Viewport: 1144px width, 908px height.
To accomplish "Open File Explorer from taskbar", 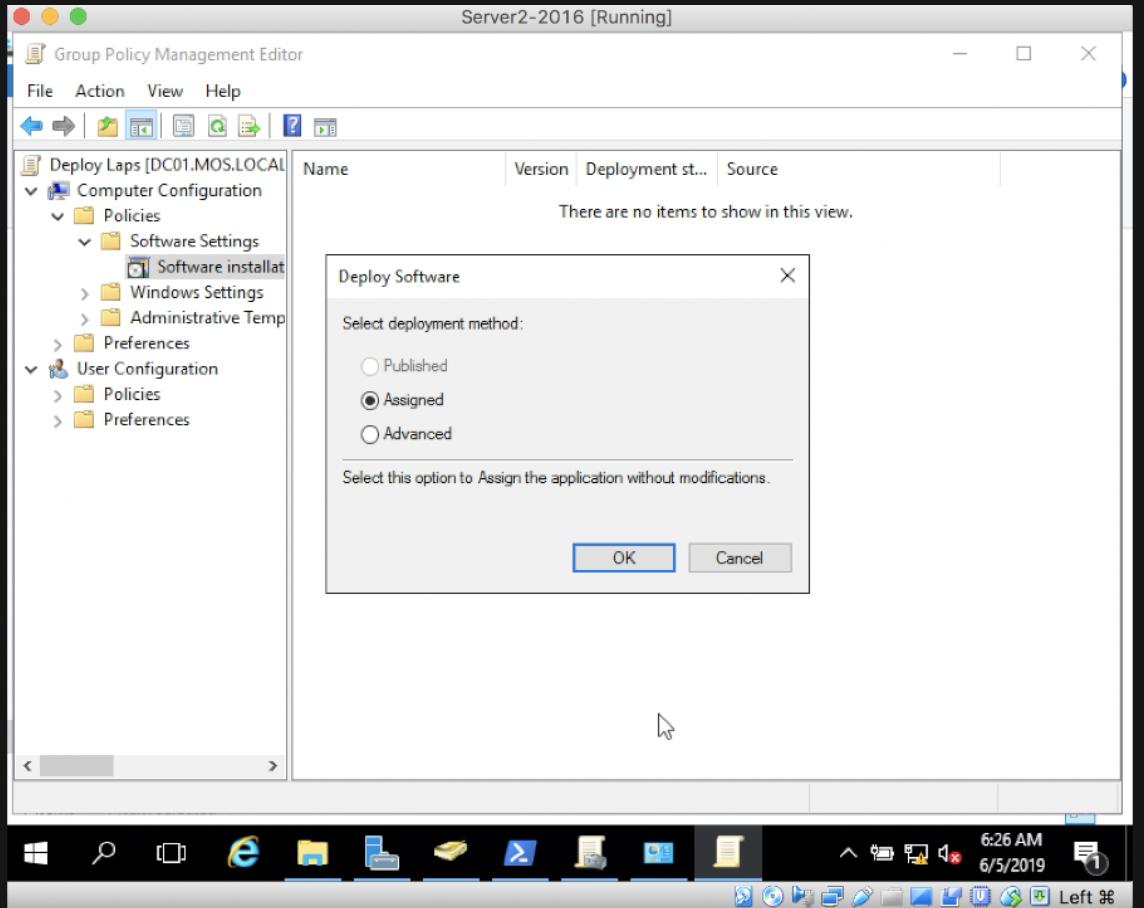I will click(x=312, y=852).
